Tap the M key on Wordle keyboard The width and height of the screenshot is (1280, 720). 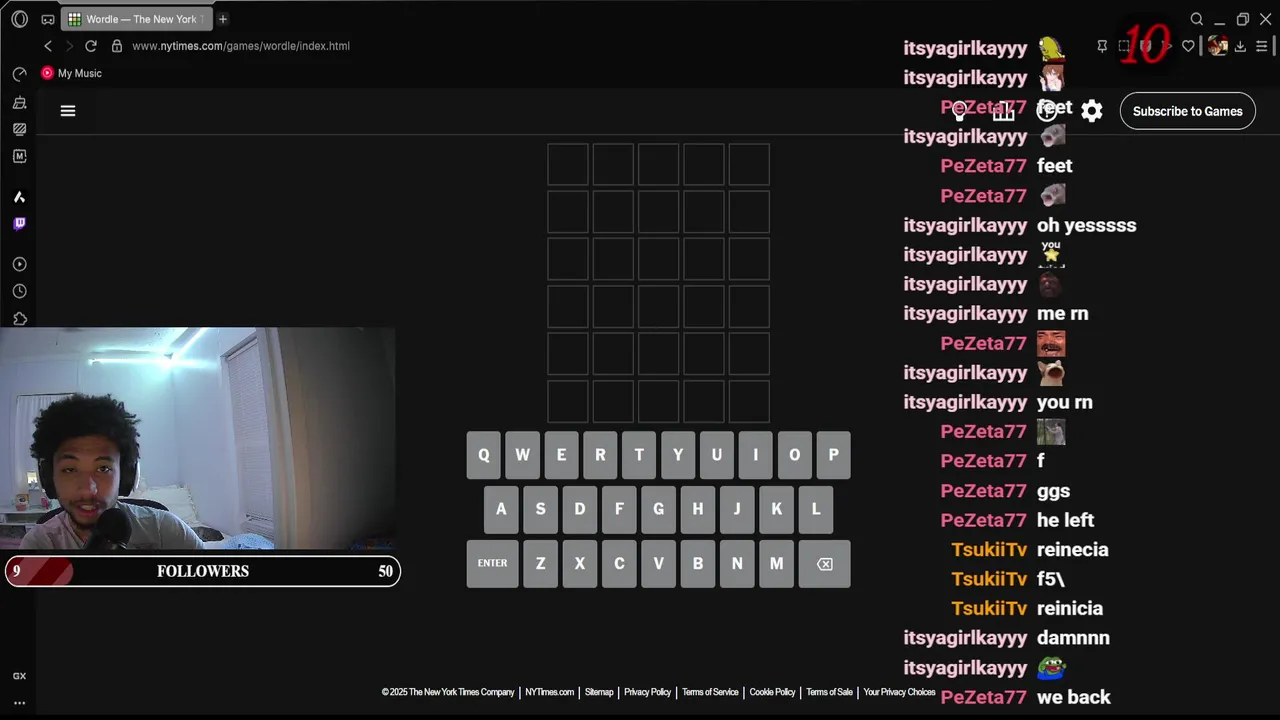tap(776, 564)
